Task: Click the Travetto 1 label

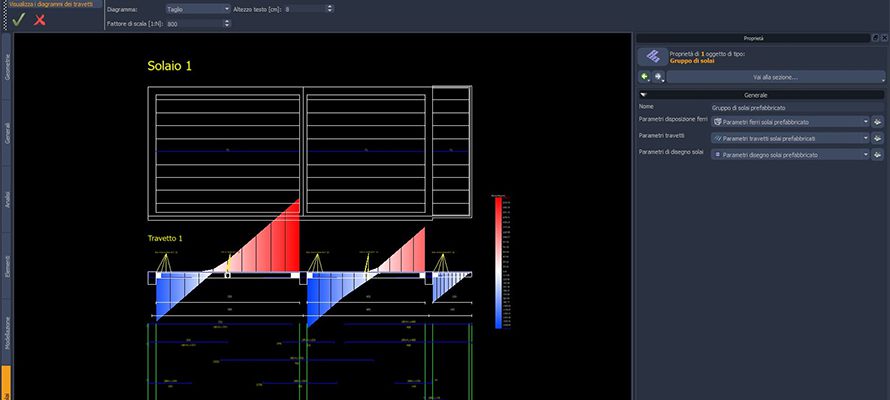Action: click(x=165, y=238)
